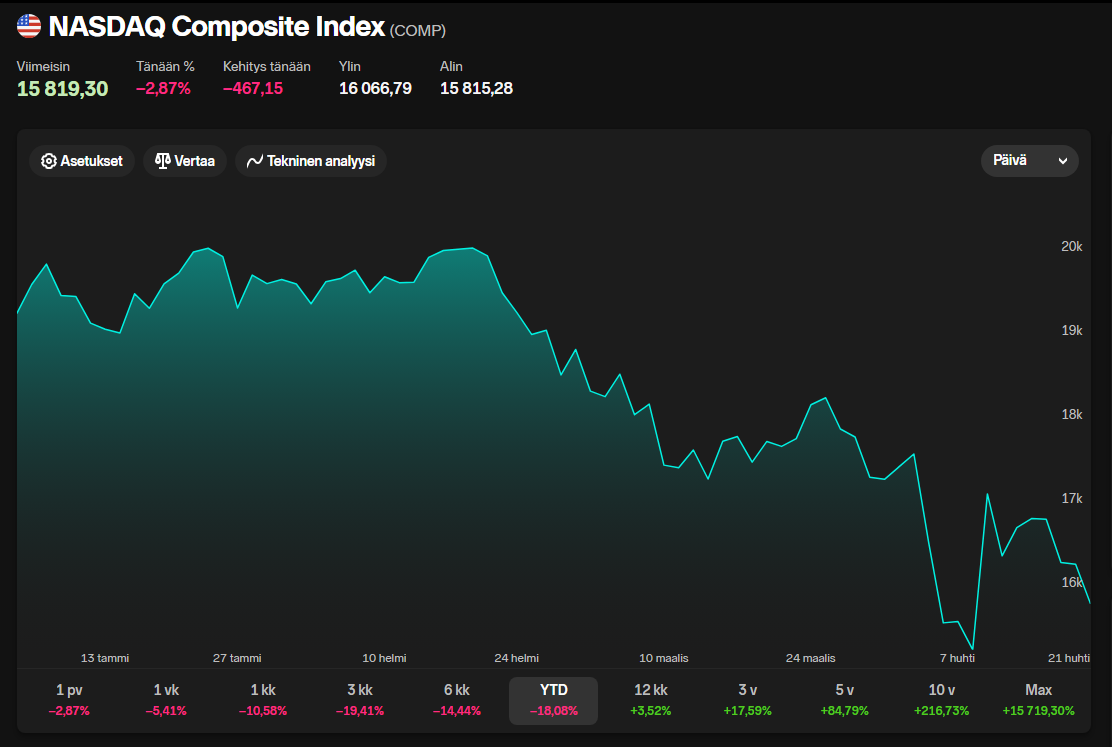Select the 1 pv time range
Screen dimensions: 1112x747
coord(70,700)
